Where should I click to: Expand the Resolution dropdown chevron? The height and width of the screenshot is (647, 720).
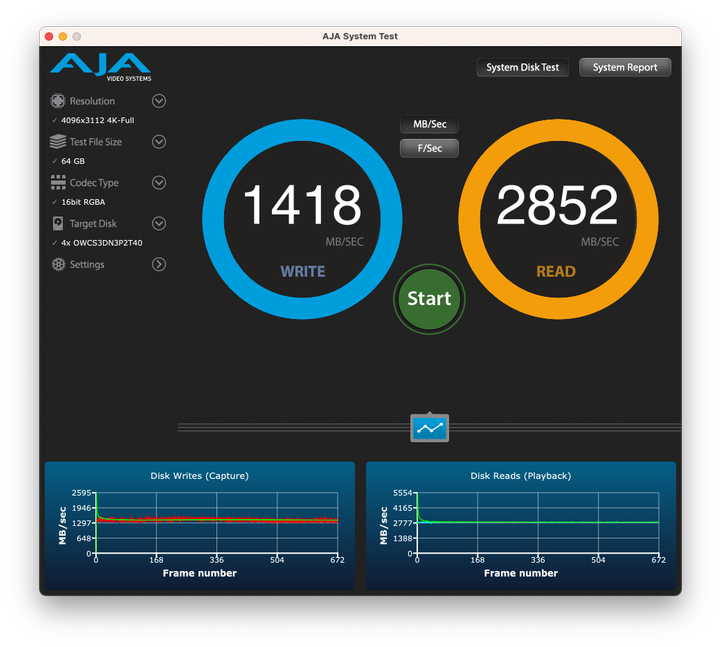(158, 101)
